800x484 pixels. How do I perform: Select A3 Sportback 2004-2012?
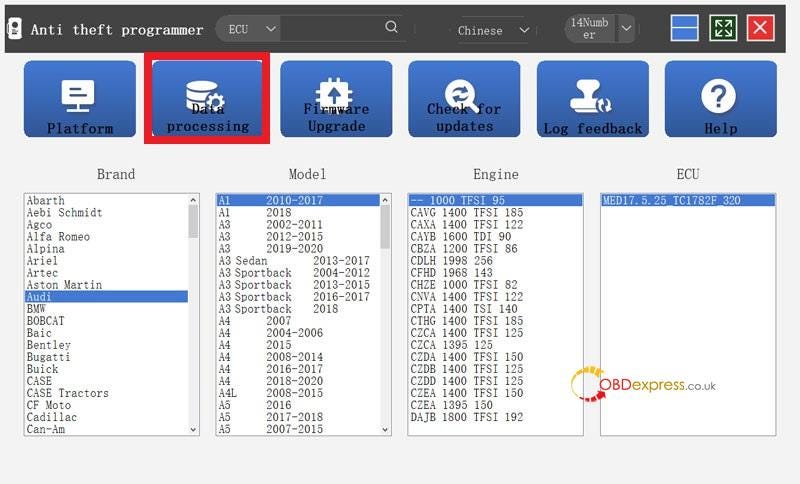298,273
